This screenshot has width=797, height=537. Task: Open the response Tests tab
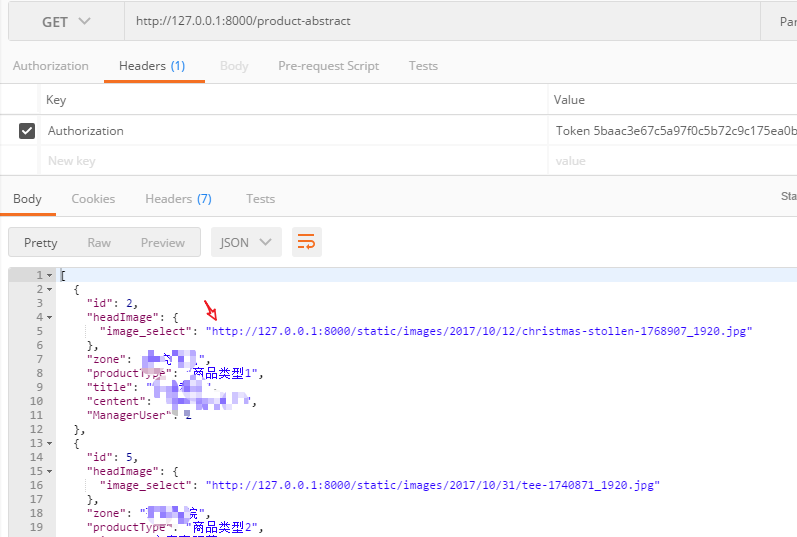(x=260, y=199)
